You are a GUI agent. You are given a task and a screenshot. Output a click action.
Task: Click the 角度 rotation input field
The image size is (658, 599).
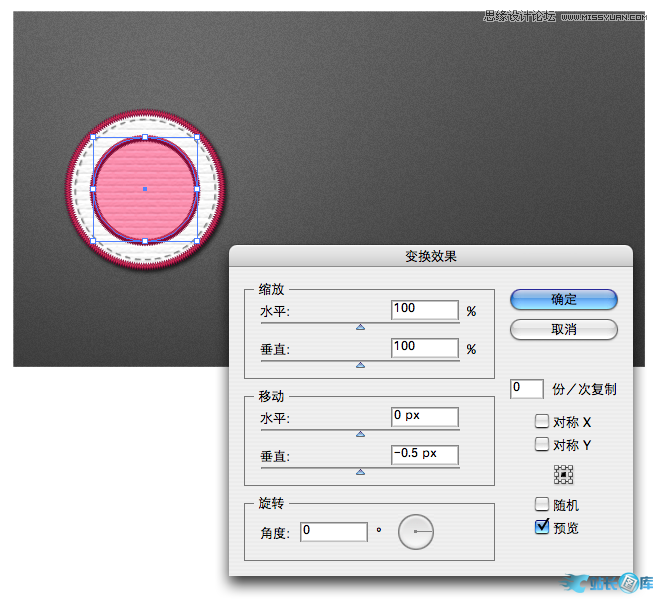pyautogui.click(x=334, y=532)
